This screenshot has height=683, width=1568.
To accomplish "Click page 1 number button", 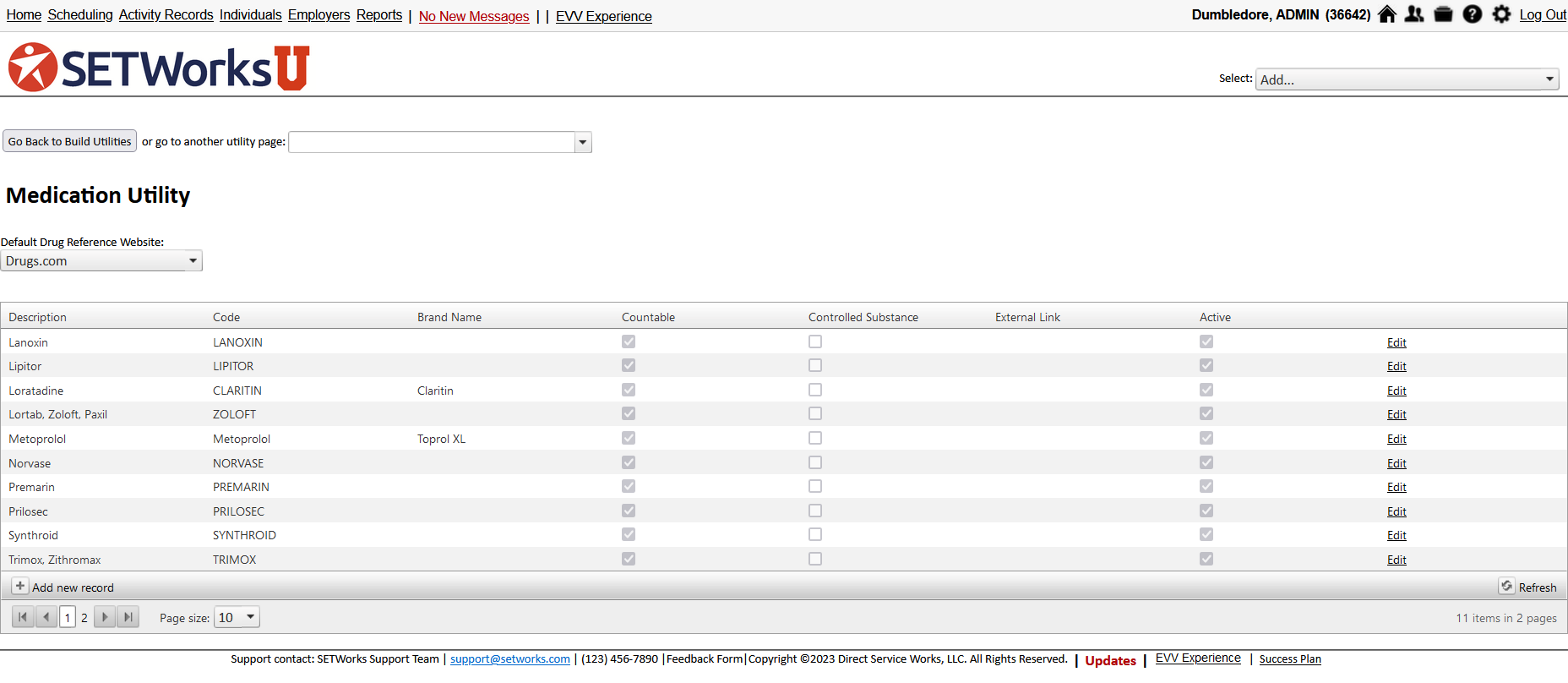I will point(68,618).
